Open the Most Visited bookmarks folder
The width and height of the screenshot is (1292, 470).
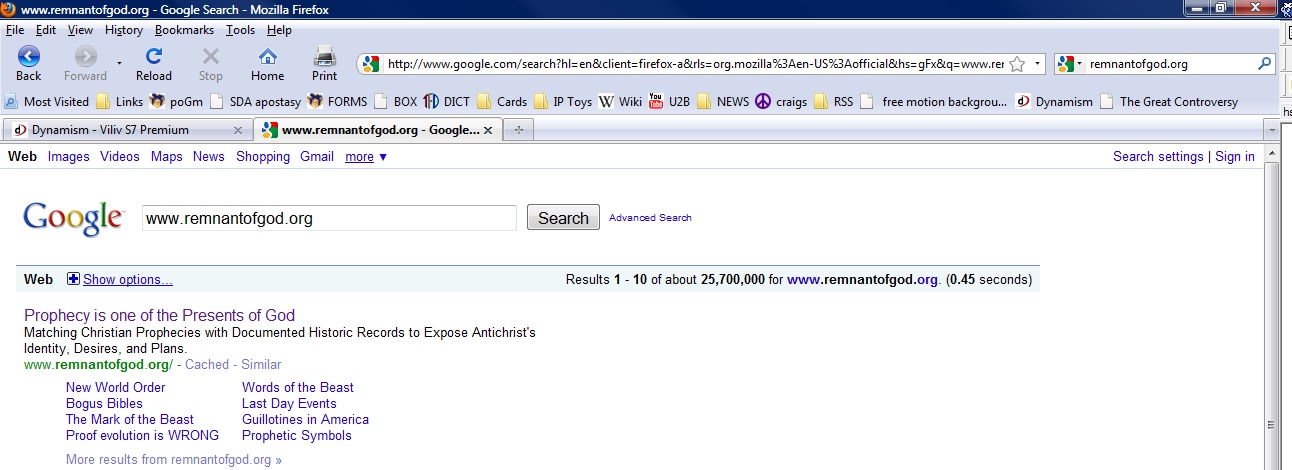pyautogui.click(x=47, y=101)
